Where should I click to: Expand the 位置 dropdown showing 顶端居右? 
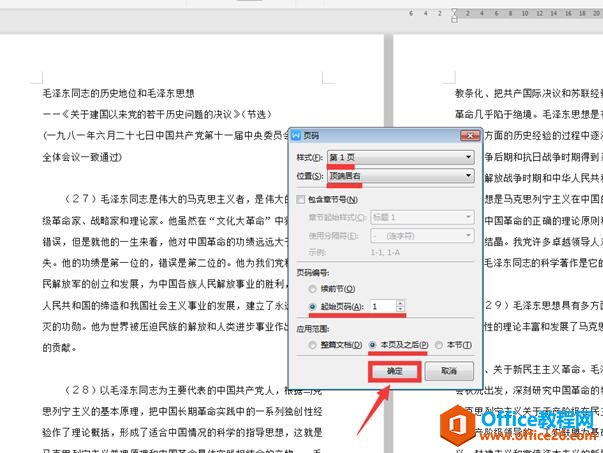pyautogui.click(x=400, y=176)
